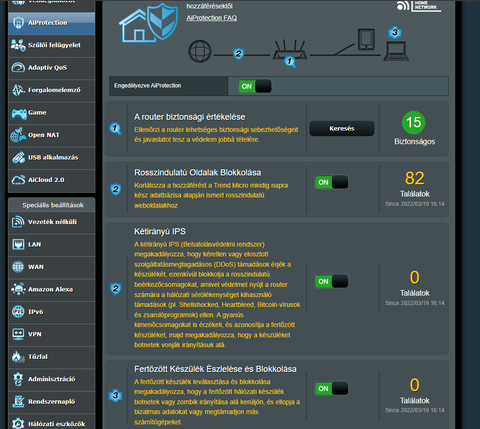This screenshot has height=429, width=480.
Task: Click the Home Network logo at top
Action: [x=419, y=6]
